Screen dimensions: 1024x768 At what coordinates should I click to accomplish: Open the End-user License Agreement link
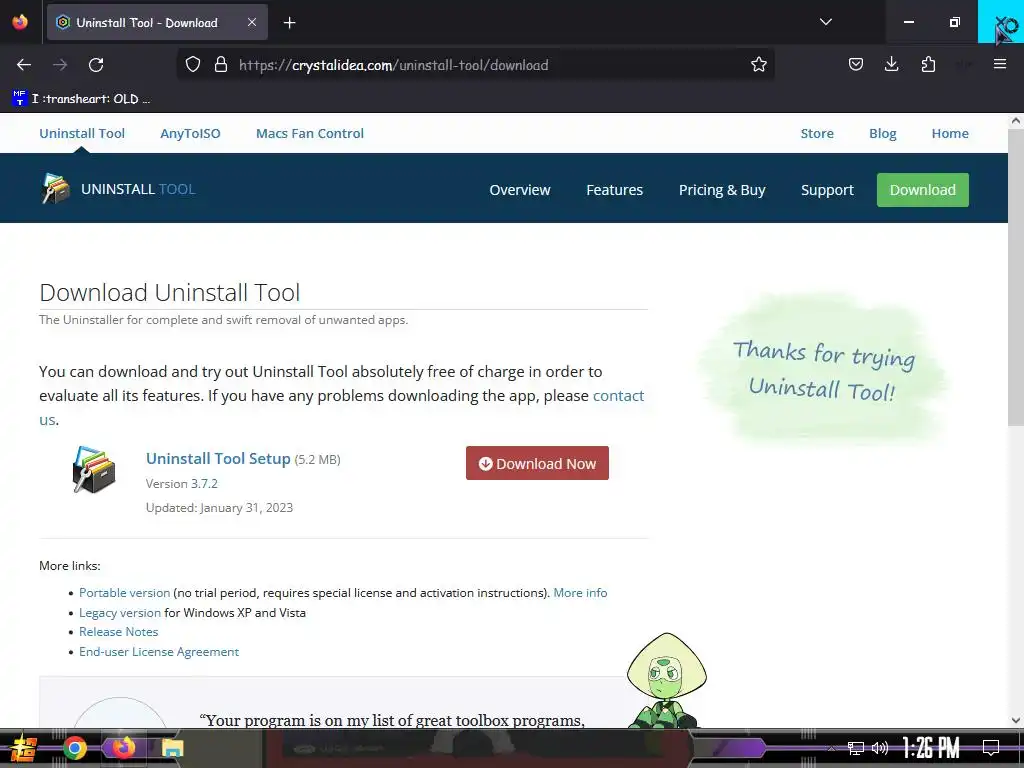click(x=159, y=652)
